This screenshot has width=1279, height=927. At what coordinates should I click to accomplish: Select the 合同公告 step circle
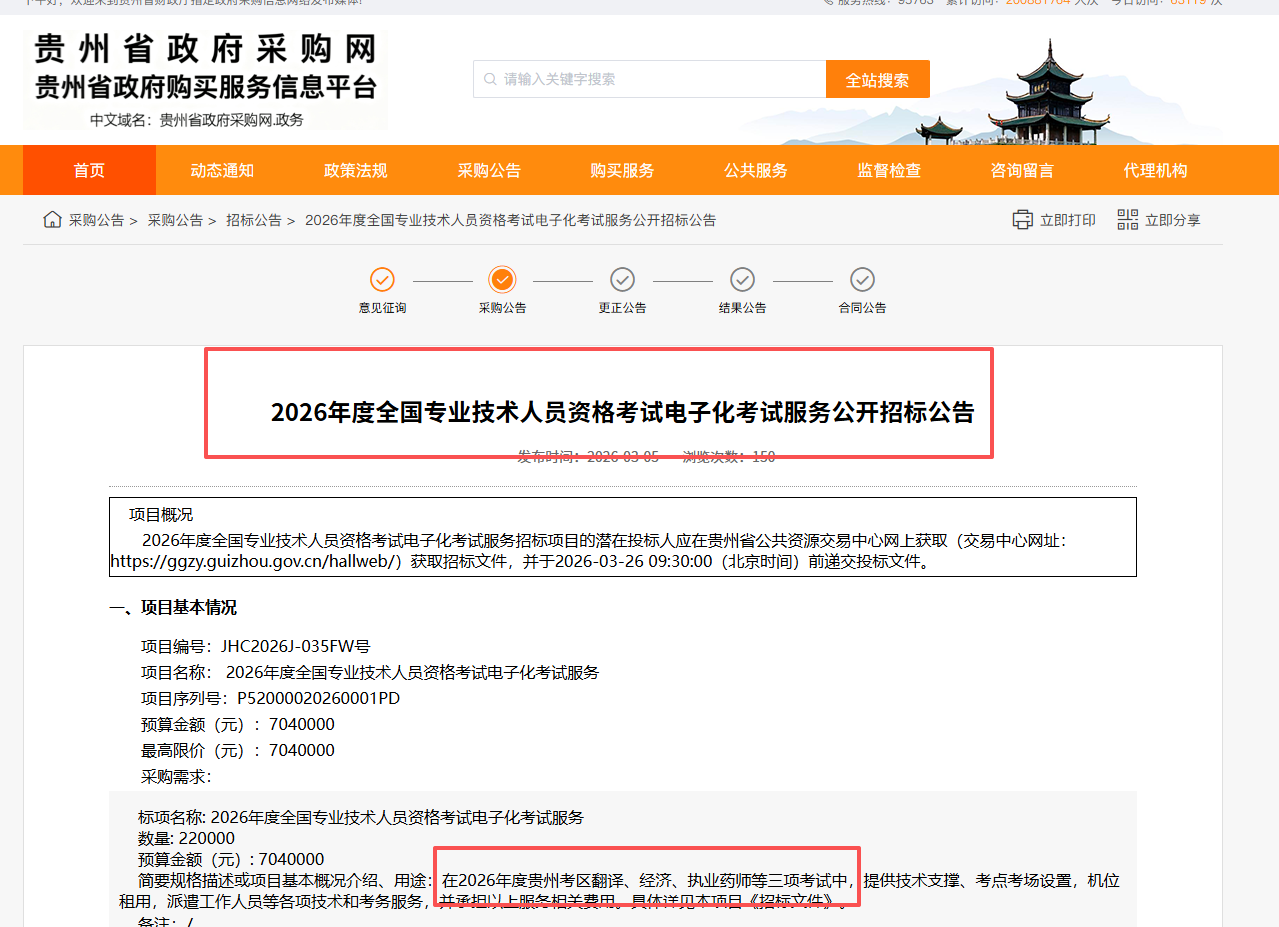click(x=862, y=280)
